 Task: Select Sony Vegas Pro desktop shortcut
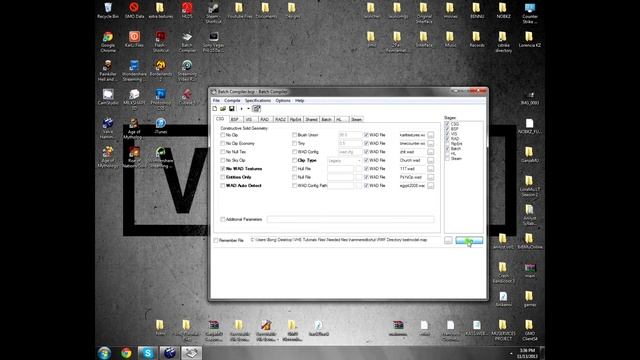(x=213, y=42)
